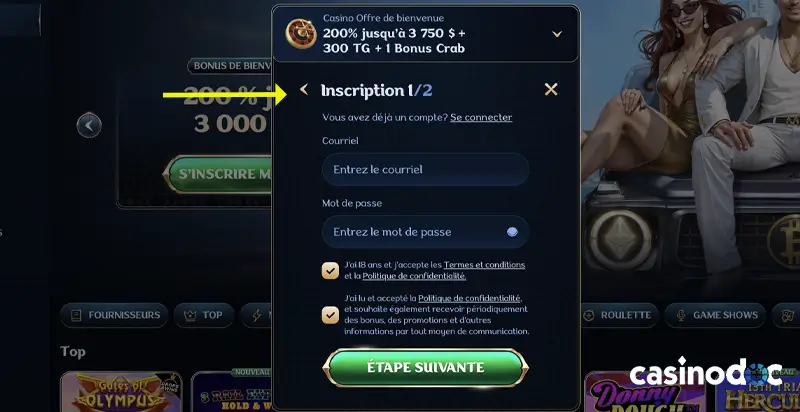Viewport: 800px width, 412px height.
Task: Click the back arrow beside Inscription
Action: pyautogui.click(x=304, y=90)
